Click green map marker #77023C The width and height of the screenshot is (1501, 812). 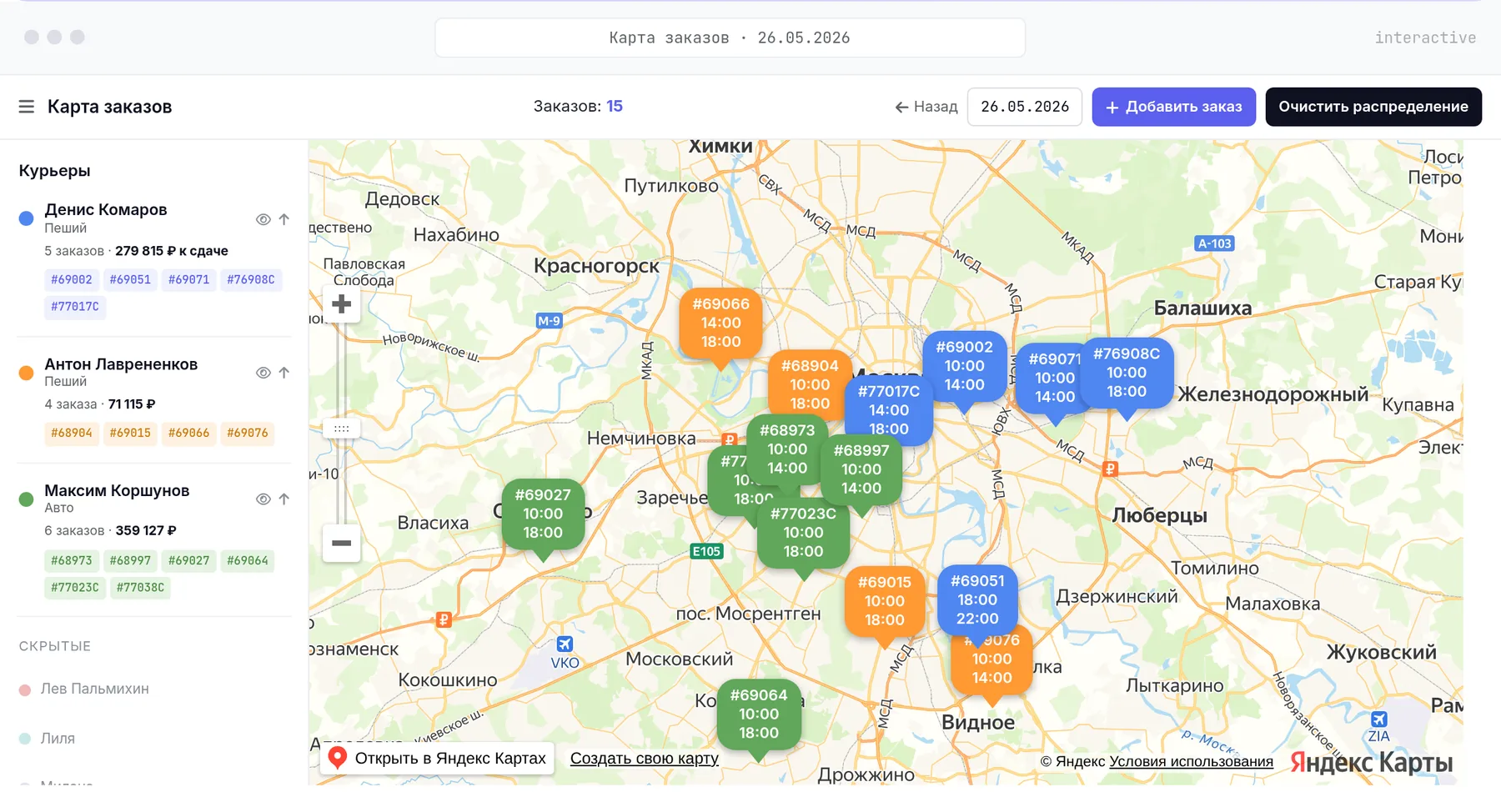pos(803,533)
